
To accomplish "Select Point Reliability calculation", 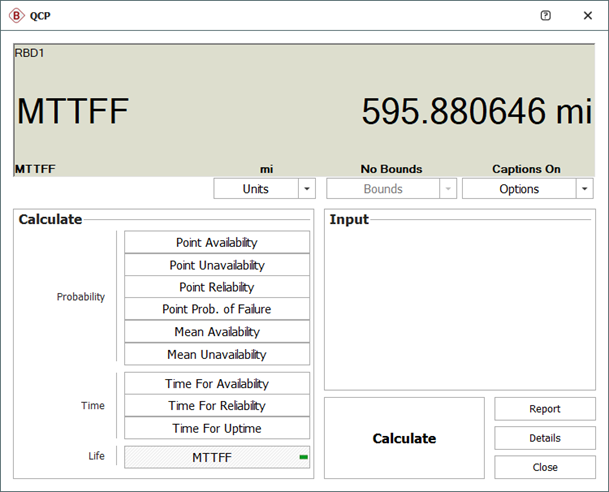I will 217,287.
